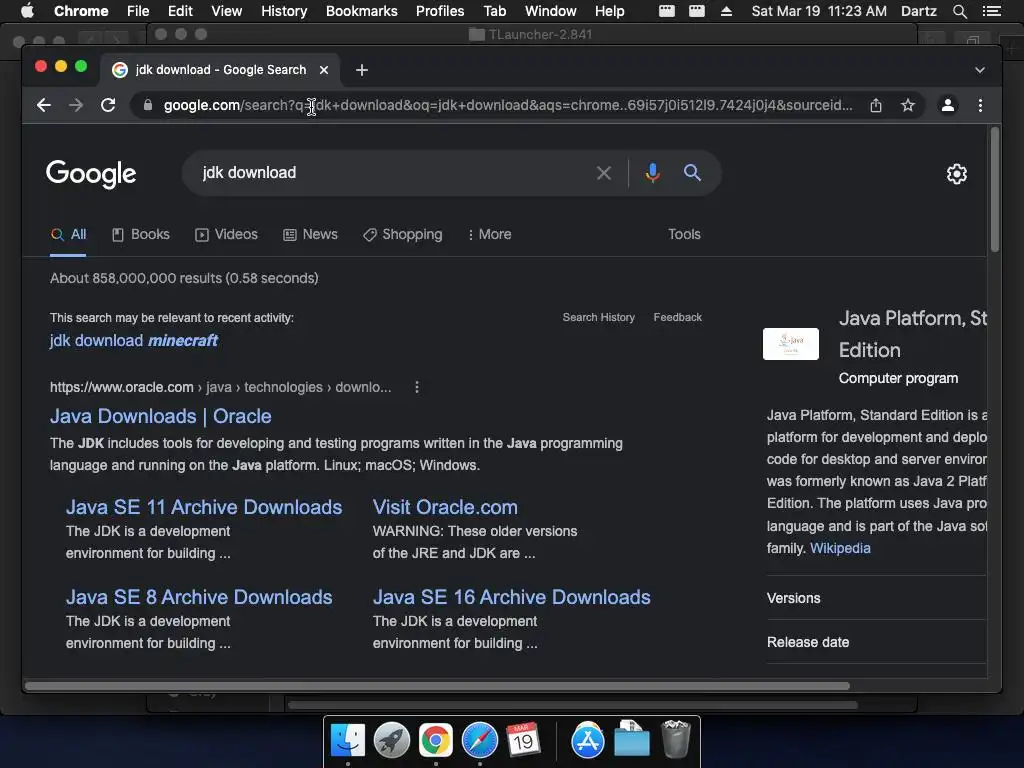Switch to News results
Image resolution: width=1024 pixels, height=768 pixels.
point(310,234)
